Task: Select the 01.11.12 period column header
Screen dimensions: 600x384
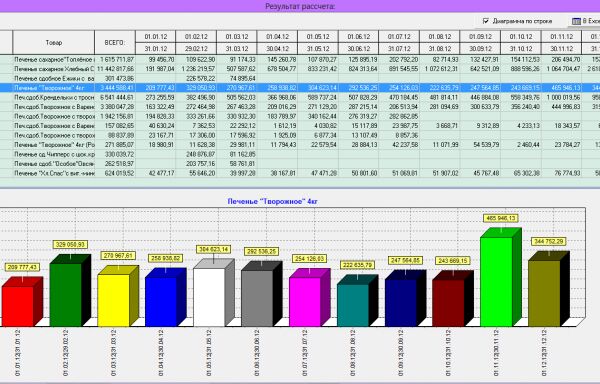Action: coord(561,37)
